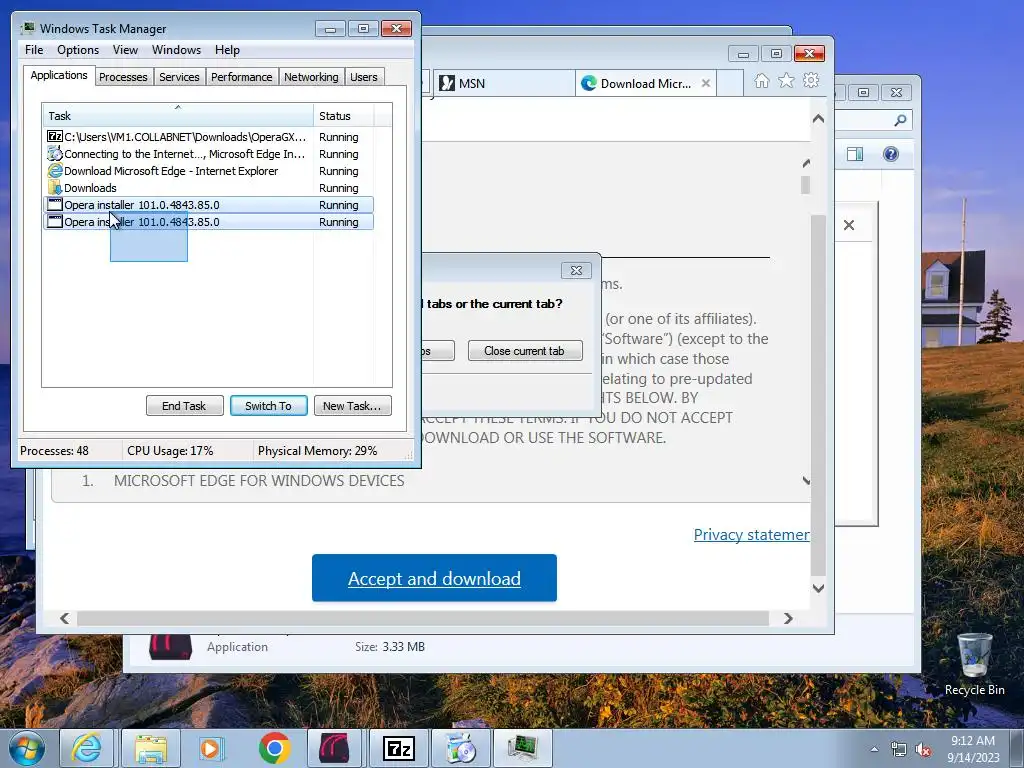Open the Options menu in Task Manager

click(x=78, y=50)
